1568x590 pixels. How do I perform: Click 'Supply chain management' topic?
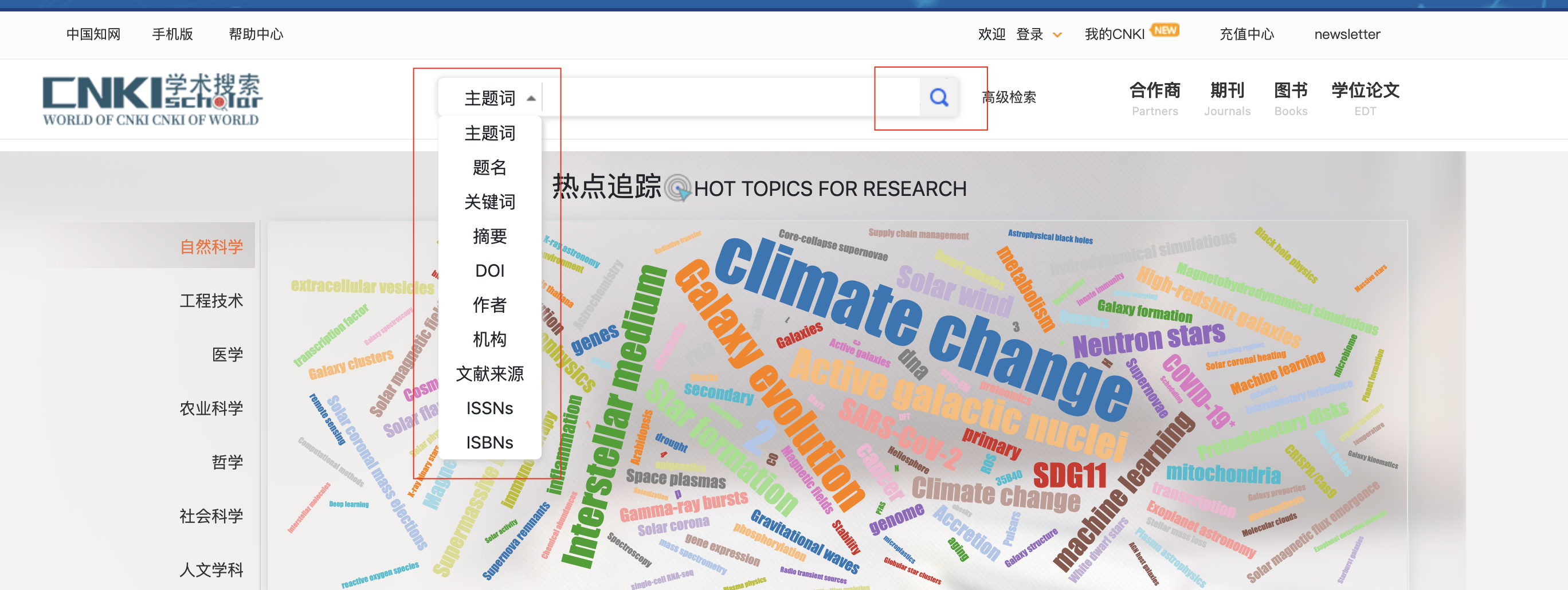(918, 234)
